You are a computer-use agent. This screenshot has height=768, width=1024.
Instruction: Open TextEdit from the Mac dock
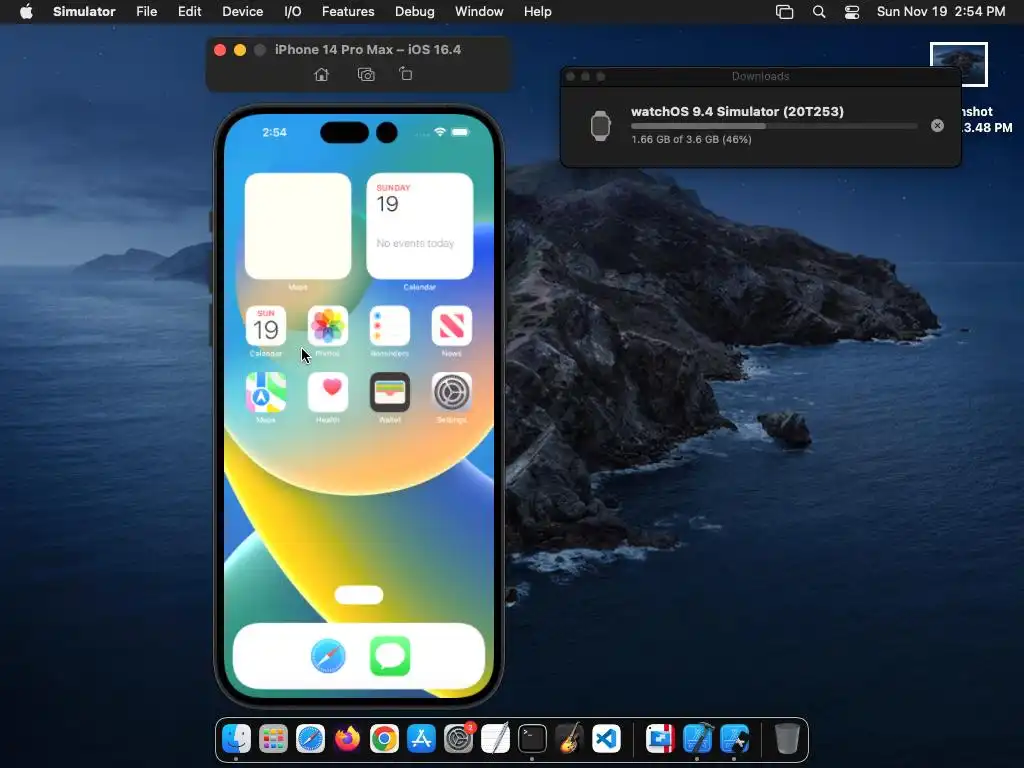pos(495,739)
